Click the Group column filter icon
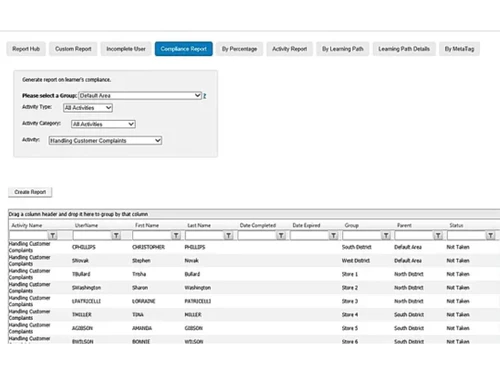 coord(386,236)
